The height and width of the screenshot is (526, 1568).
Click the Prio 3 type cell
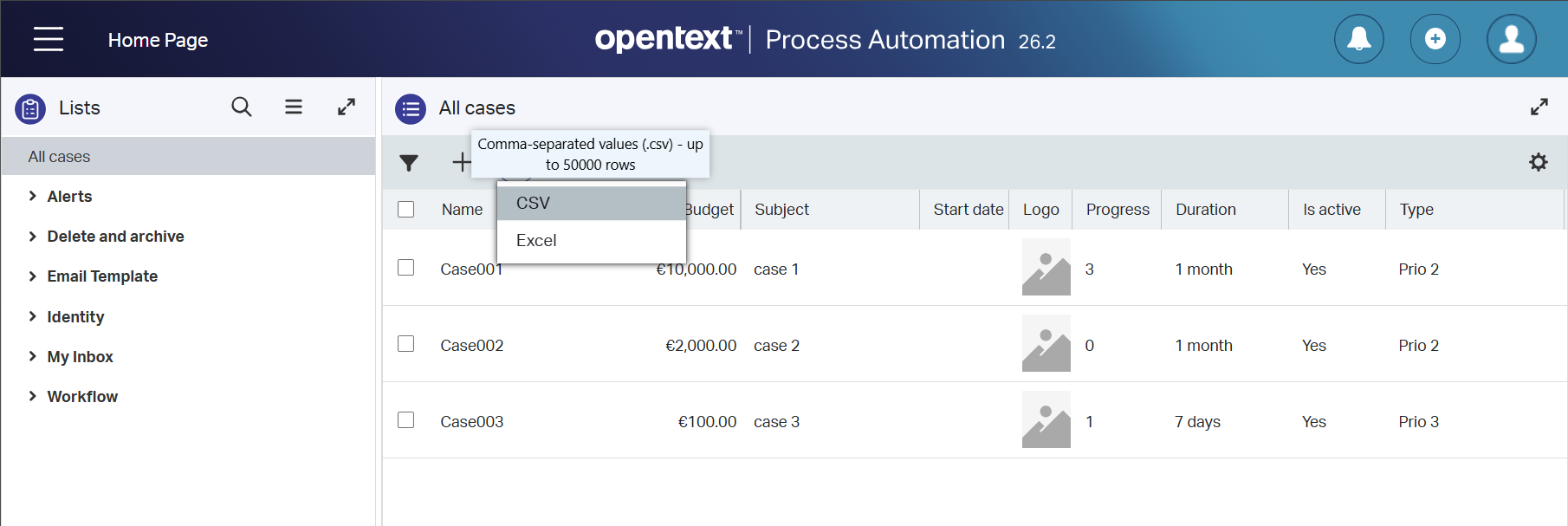(x=1418, y=422)
